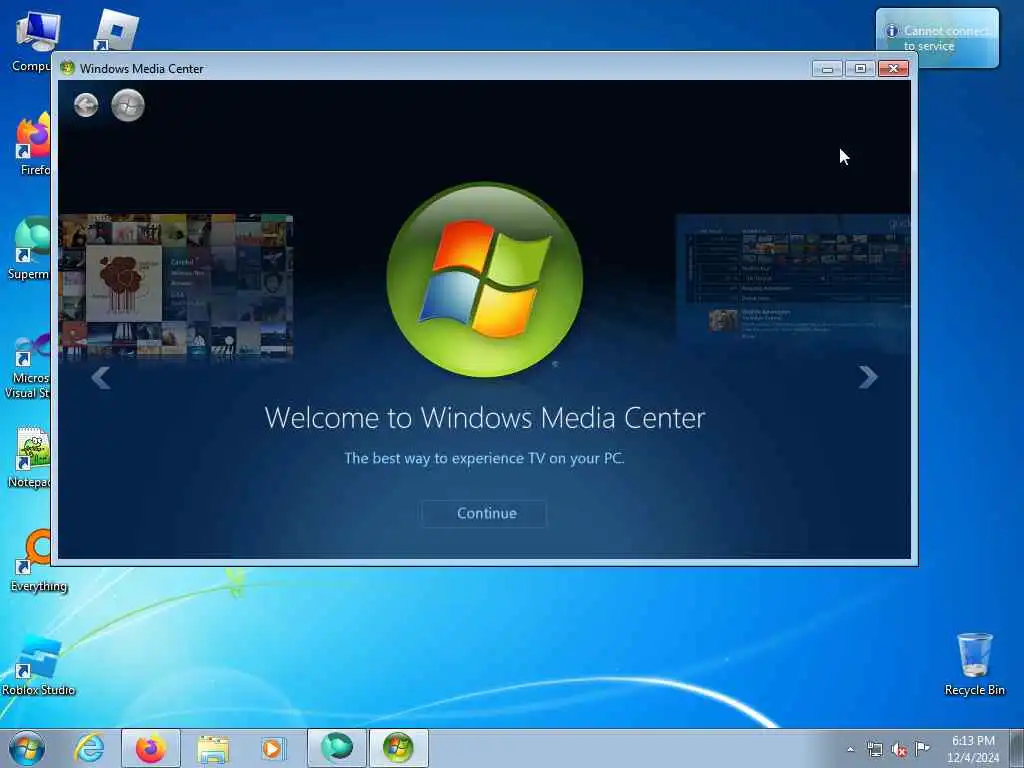Launch Internet Explorer from the taskbar
The image size is (1024, 768).
point(89,748)
